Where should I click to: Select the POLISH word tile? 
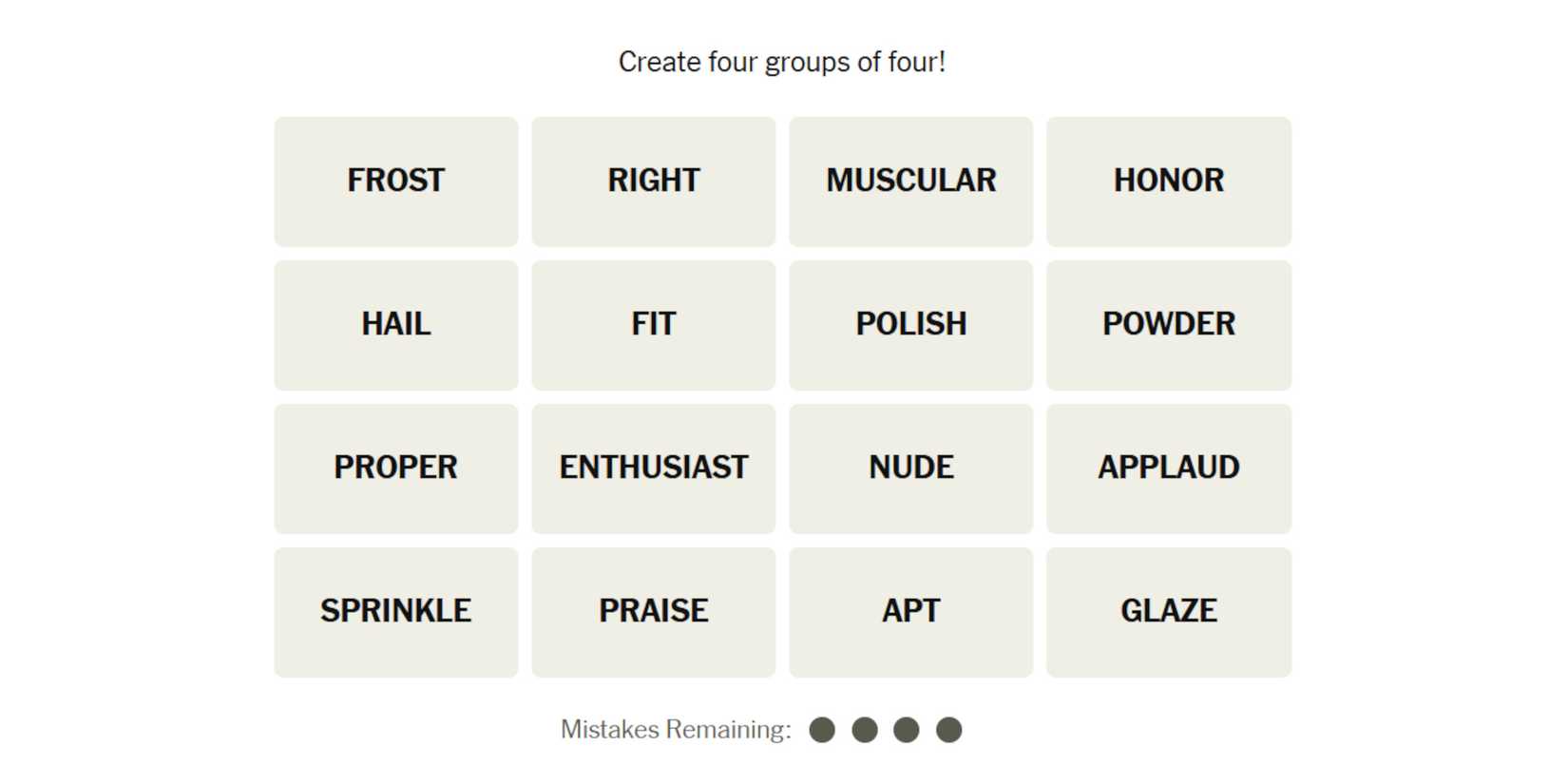point(910,325)
